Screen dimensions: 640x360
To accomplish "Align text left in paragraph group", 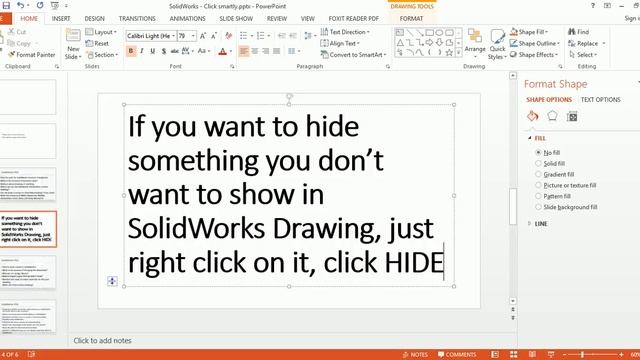I will click(x=244, y=51).
